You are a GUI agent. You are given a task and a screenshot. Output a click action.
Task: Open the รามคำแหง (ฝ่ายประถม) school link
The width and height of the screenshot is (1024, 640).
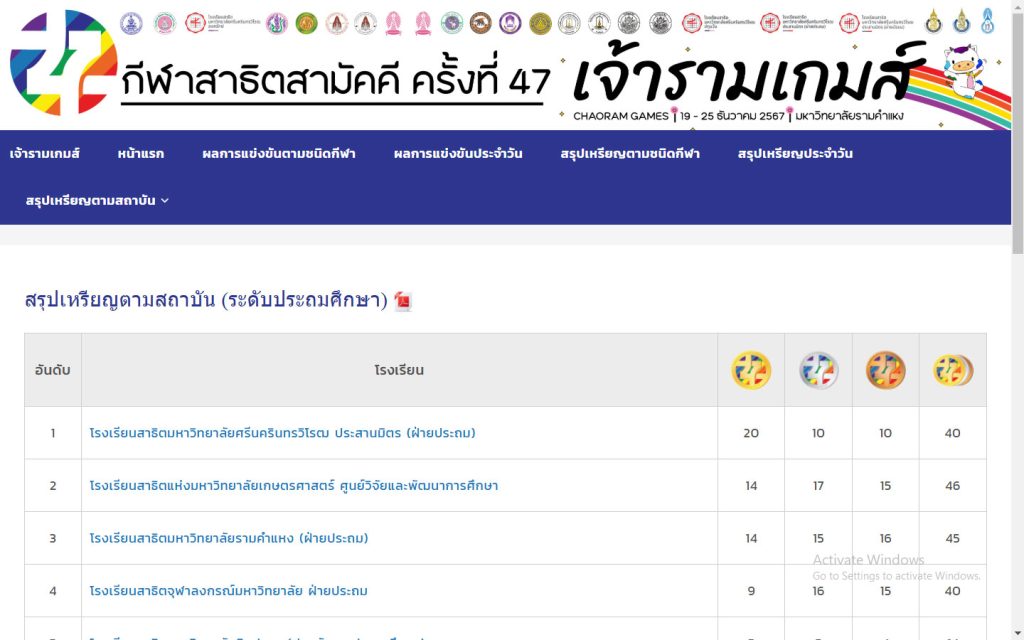(x=229, y=538)
